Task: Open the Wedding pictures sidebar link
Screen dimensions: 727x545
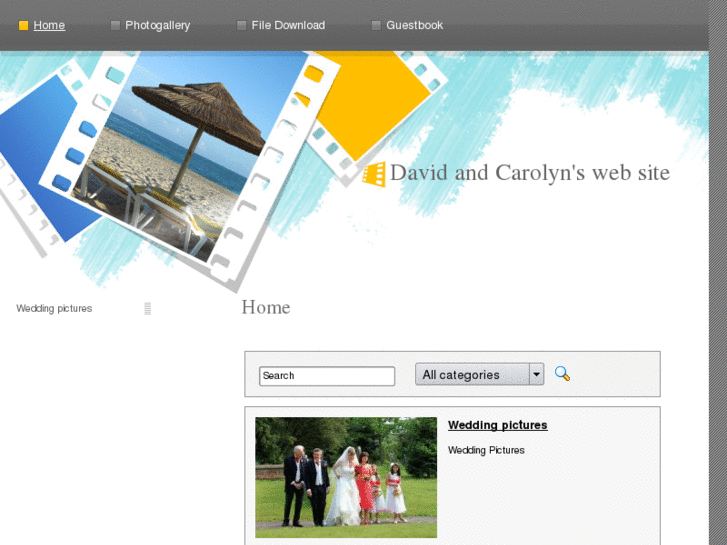Action: tap(54, 308)
